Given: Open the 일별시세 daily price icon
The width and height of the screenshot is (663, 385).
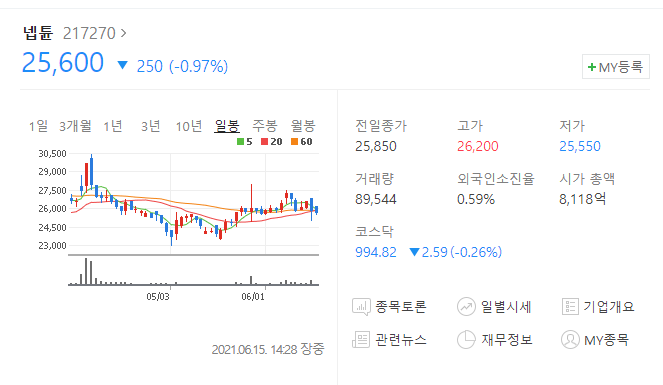Looking at the screenshot, I should tap(466, 307).
